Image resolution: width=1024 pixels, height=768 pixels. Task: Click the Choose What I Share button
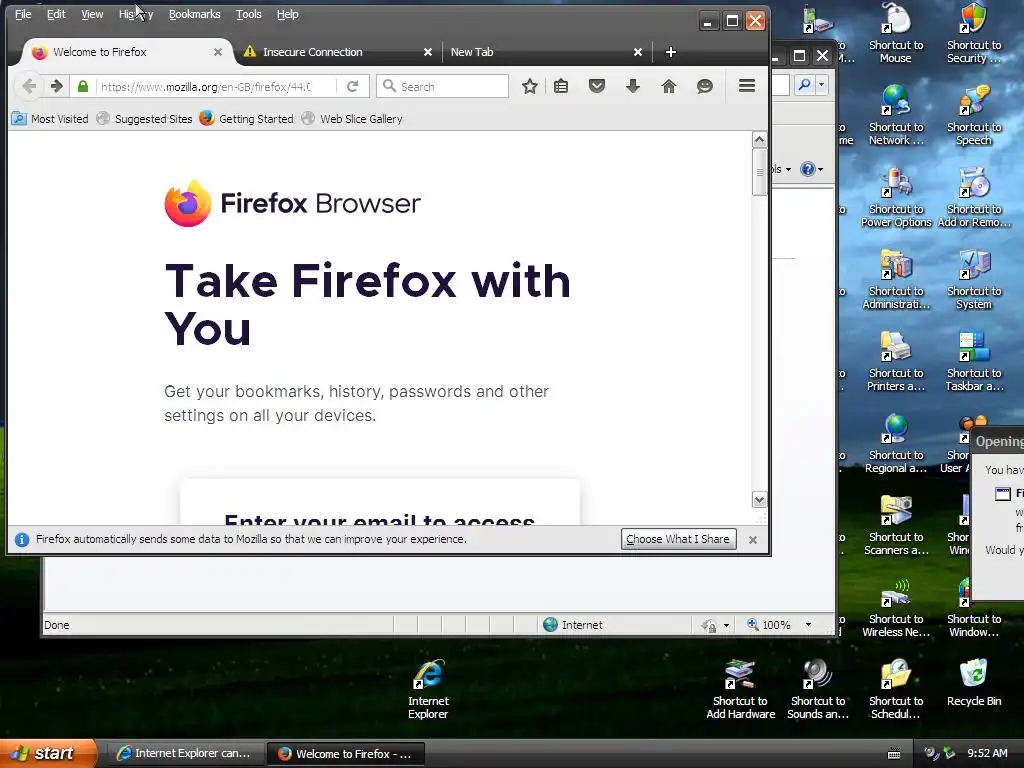point(679,539)
